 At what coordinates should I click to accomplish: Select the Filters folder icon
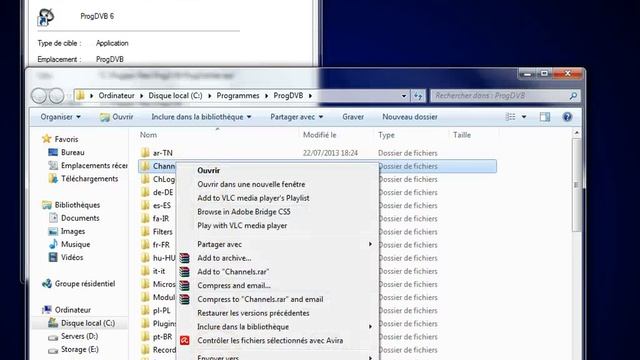(x=145, y=232)
